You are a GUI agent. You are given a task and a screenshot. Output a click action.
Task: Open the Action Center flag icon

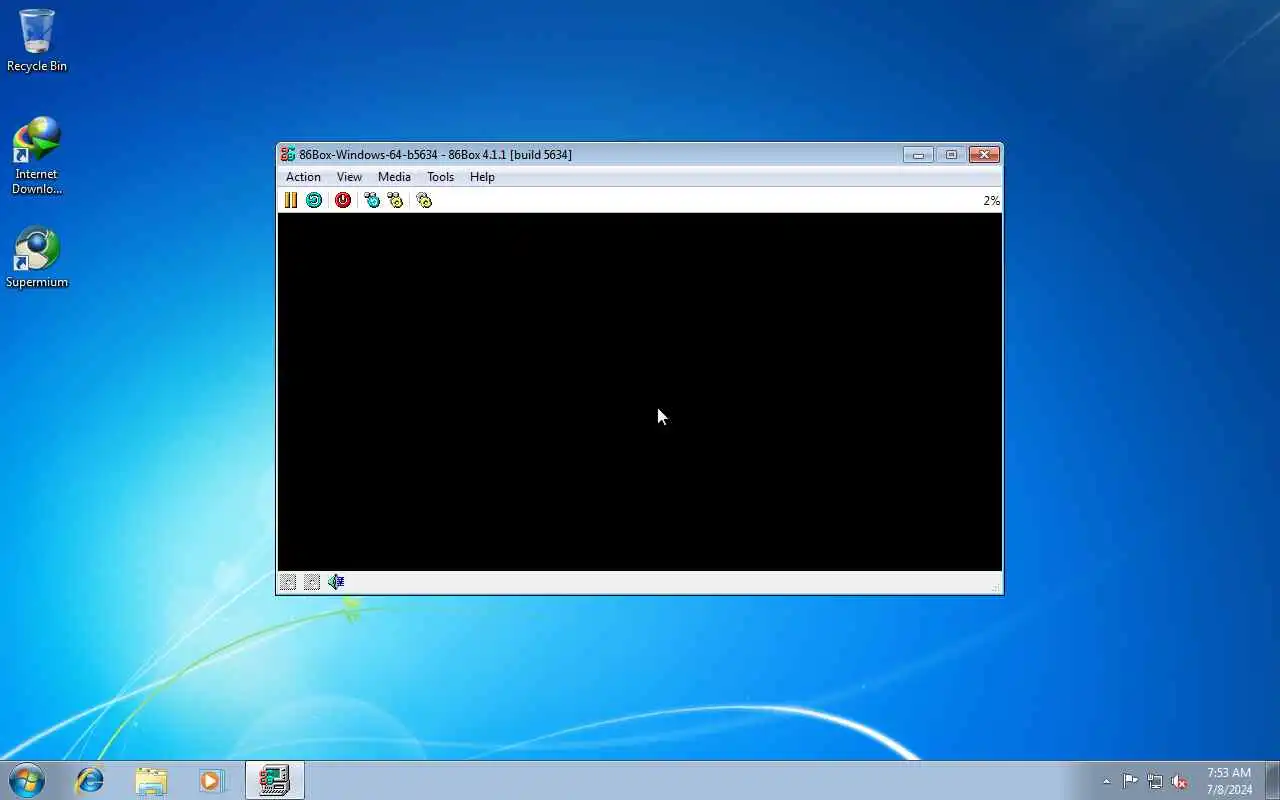point(1130,781)
